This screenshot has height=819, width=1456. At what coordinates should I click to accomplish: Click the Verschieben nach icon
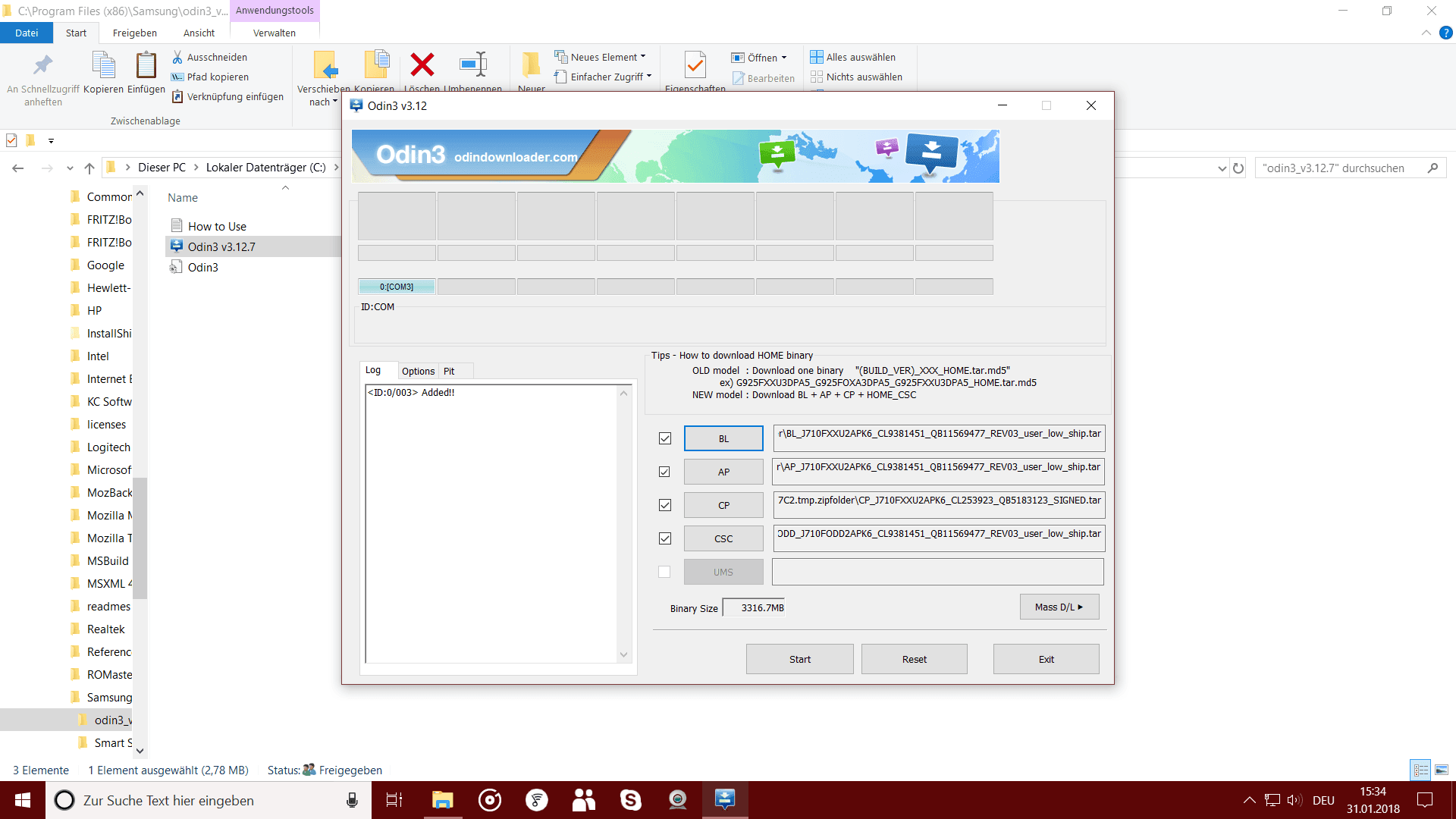pyautogui.click(x=325, y=65)
